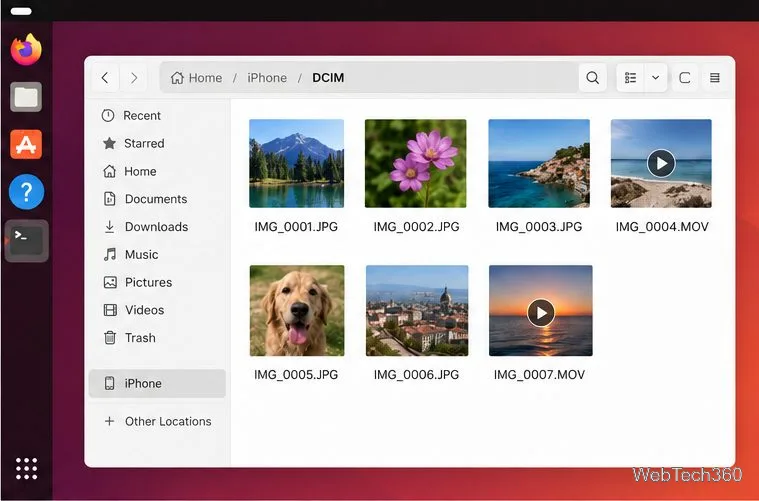Viewport: 759px width, 501px height.
Task: Open Starred in the sidebar
Action: [157, 143]
